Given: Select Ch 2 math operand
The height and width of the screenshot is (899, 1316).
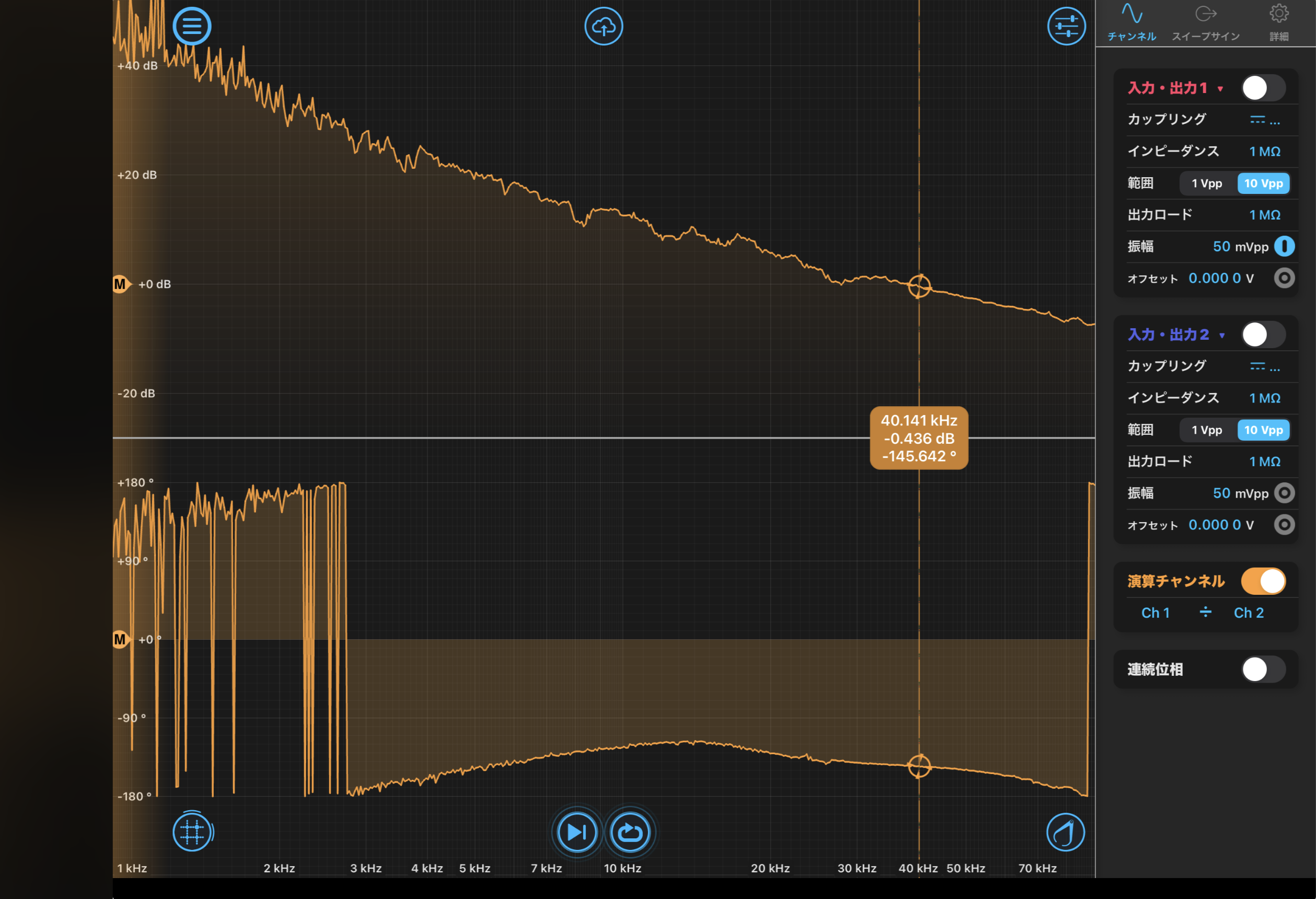Looking at the screenshot, I should [1248, 613].
